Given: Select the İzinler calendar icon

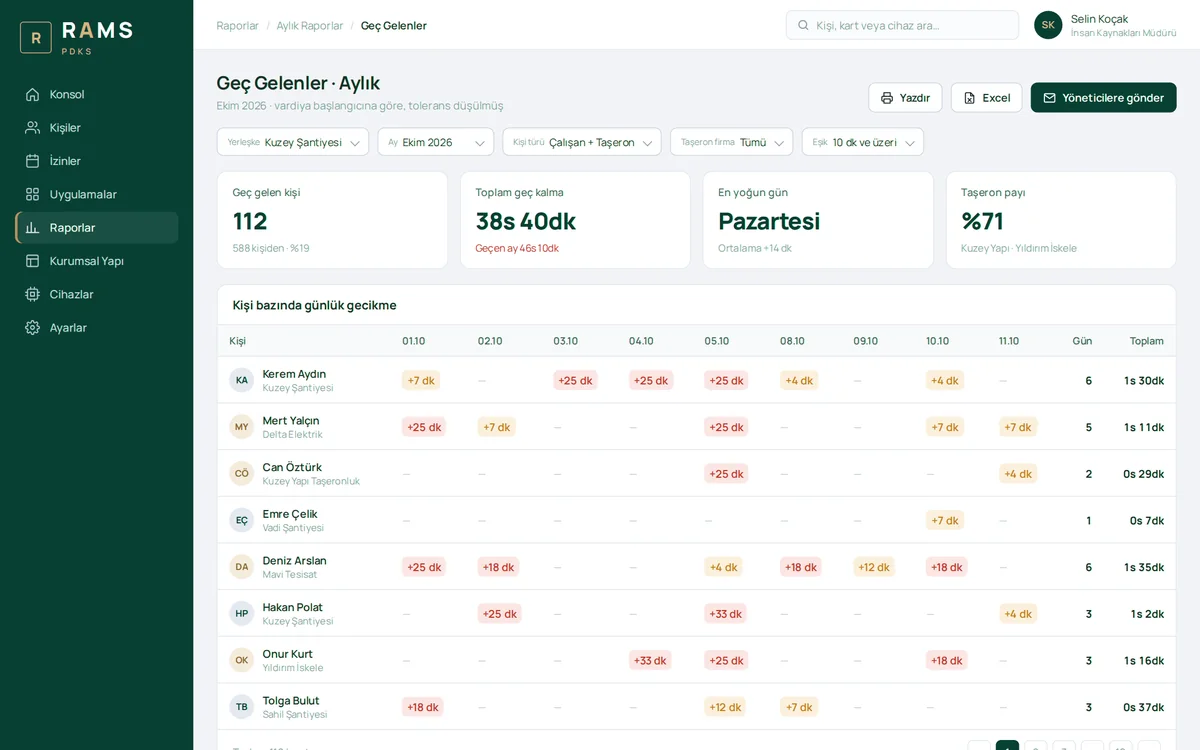Looking at the screenshot, I should pos(33,161).
